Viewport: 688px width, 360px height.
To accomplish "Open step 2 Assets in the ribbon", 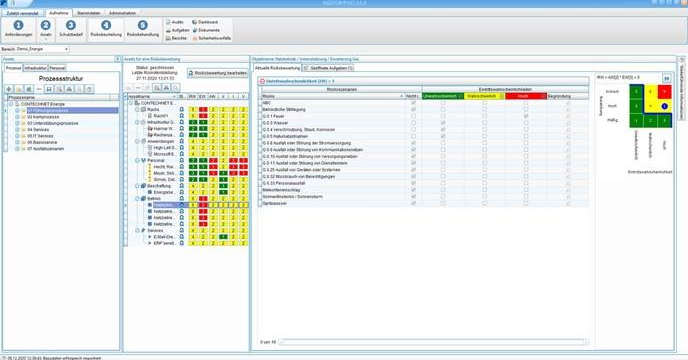I will pos(46,29).
